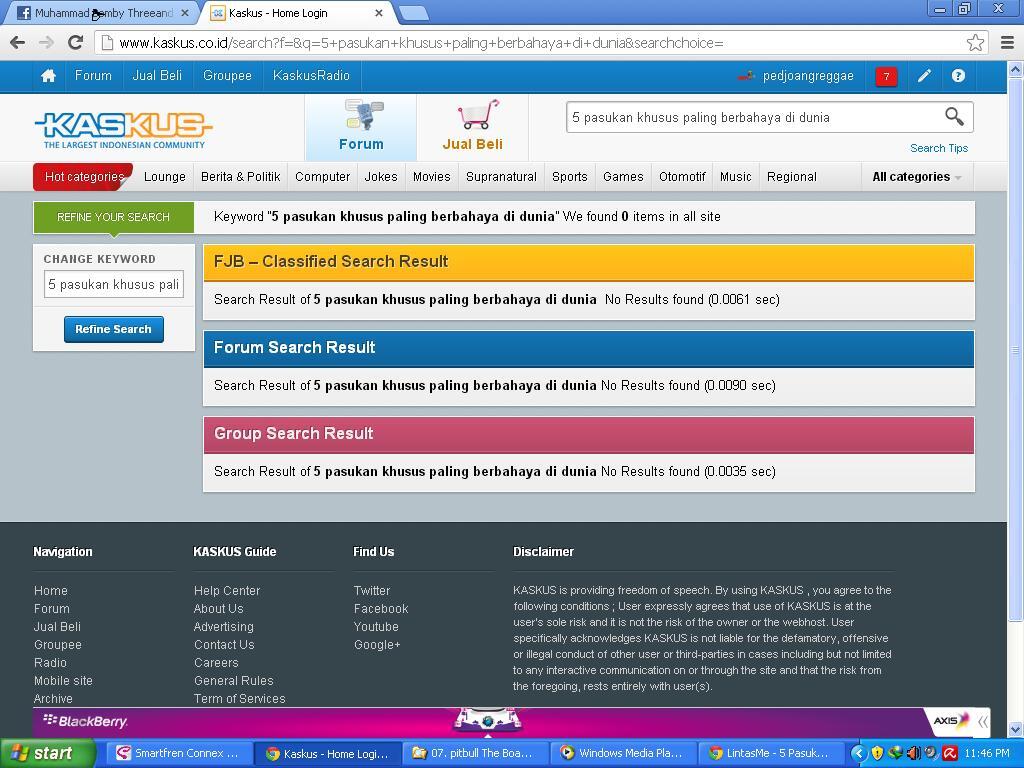Reload the page with refresh icon

[76, 42]
